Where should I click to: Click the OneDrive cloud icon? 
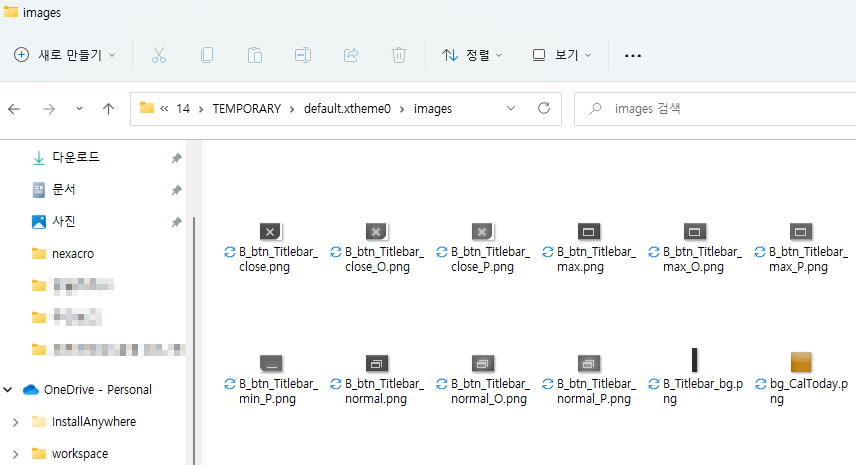tap(31, 390)
